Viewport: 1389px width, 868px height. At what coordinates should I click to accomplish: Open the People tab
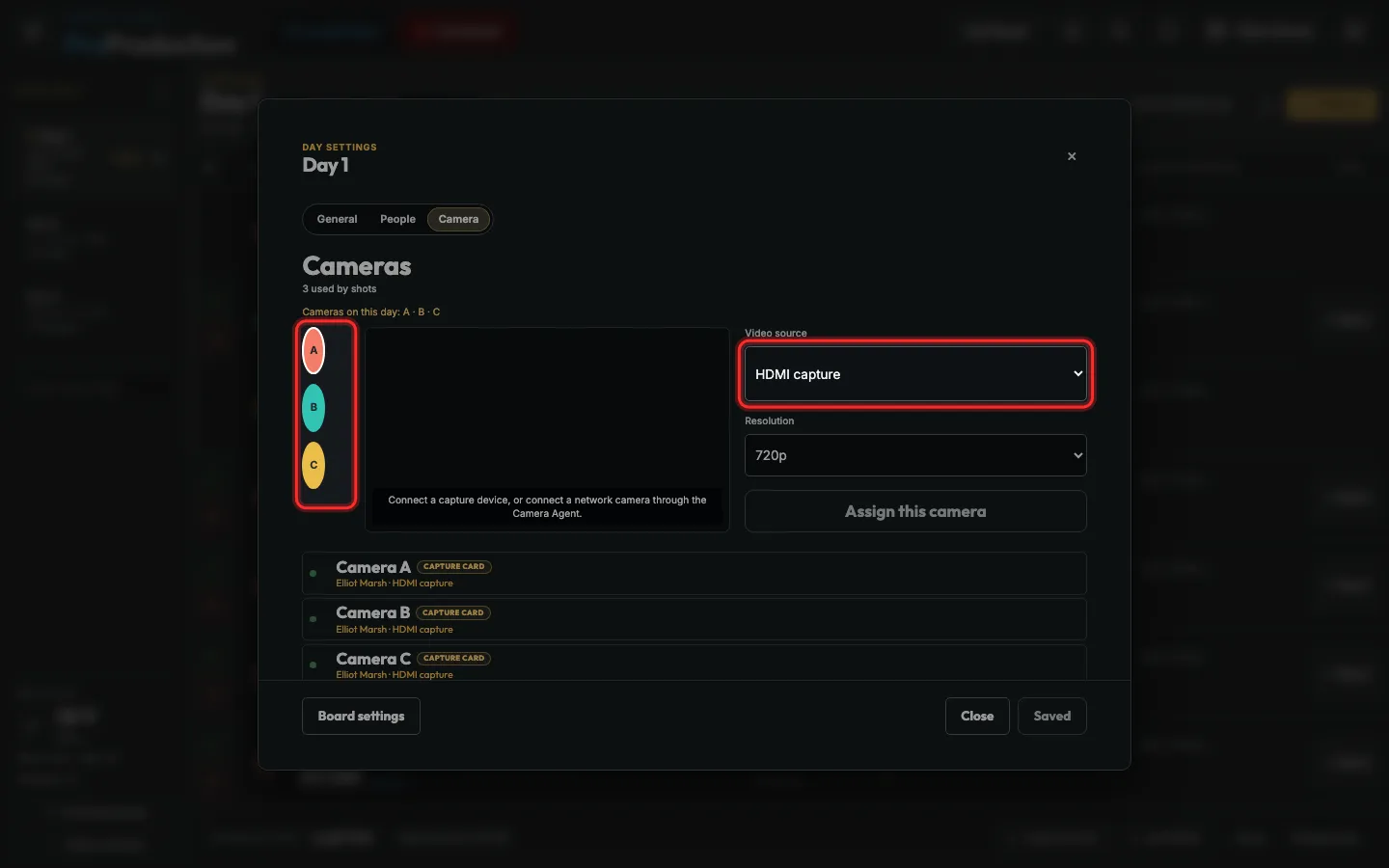pos(397,220)
